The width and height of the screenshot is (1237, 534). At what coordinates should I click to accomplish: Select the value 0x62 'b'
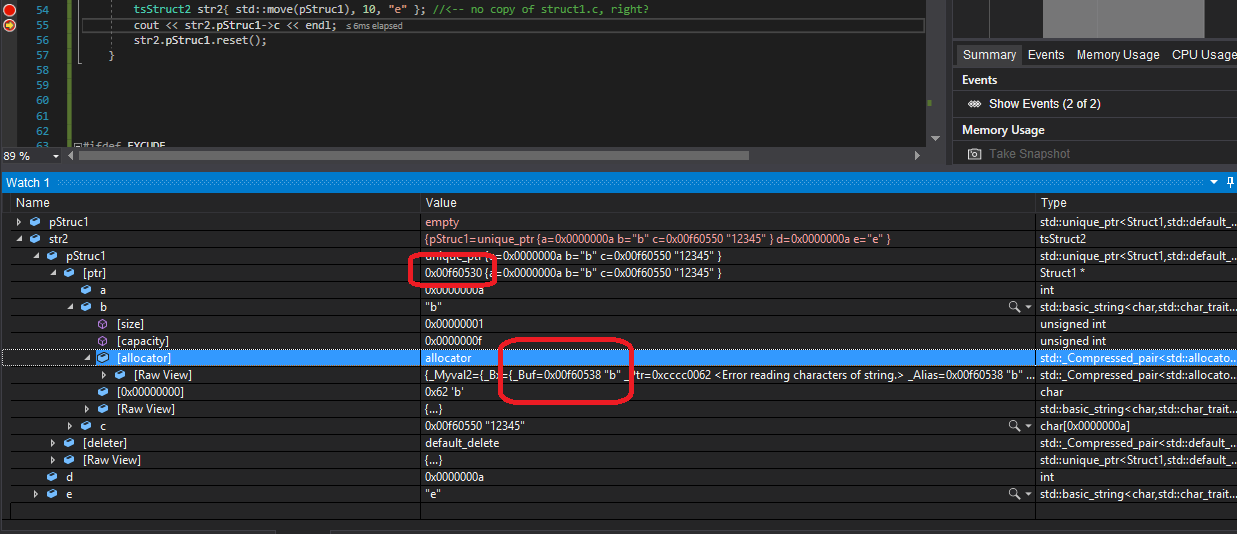(444, 392)
